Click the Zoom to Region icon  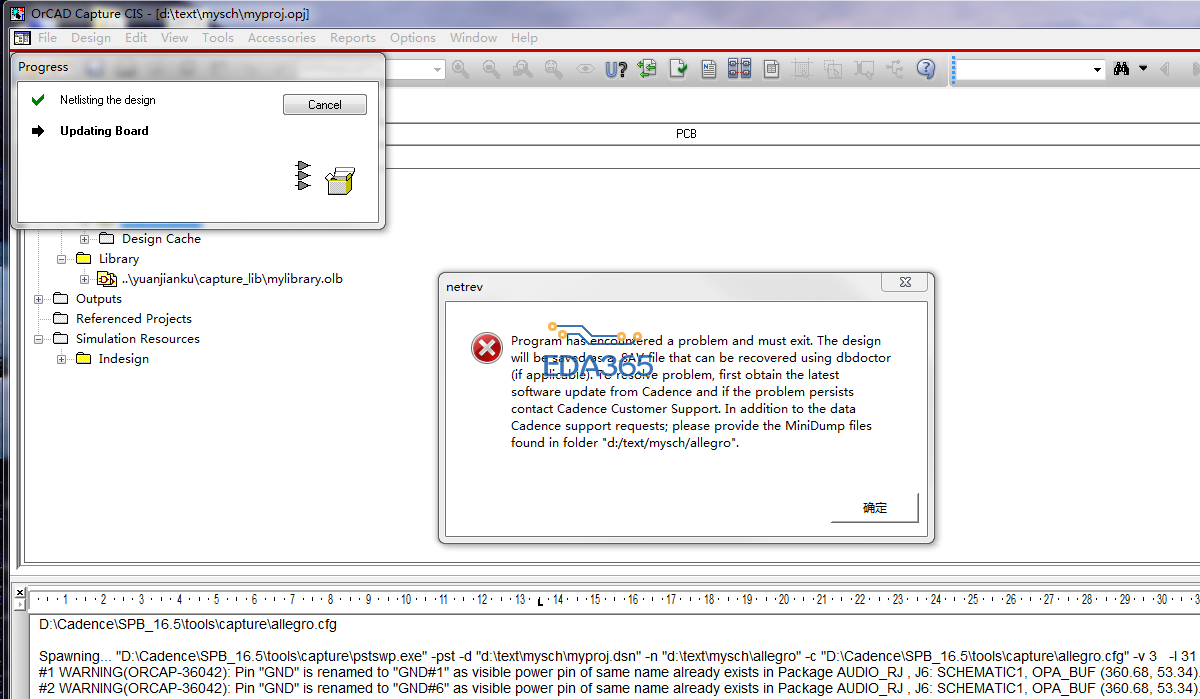[522, 69]
